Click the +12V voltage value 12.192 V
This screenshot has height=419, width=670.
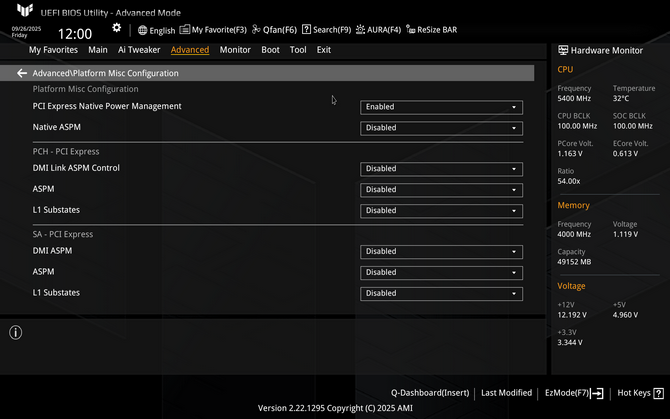pyautogui.click(x=572, y=315)
